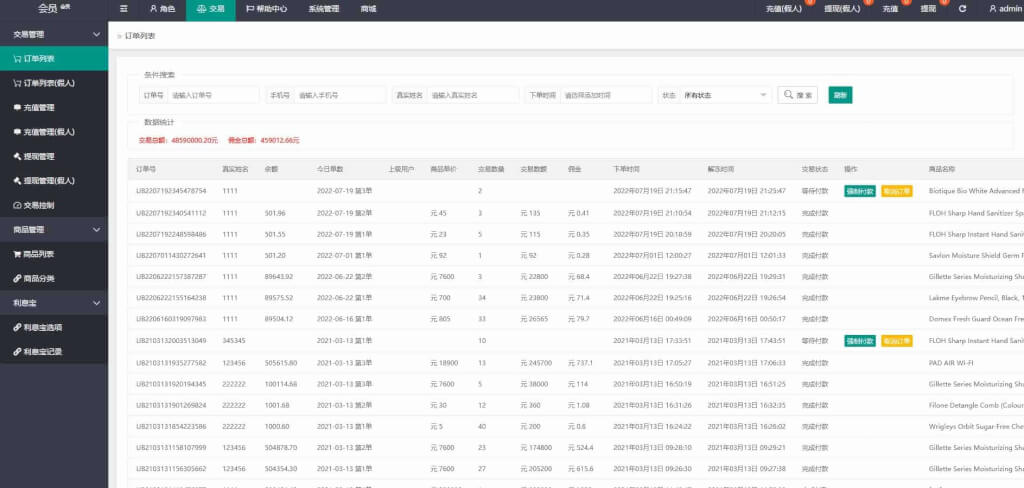Image resolution: width=1024 pixels, height=488 pixels.
Task: Open 利息宝记录 link icon entry
Action: click(54, 351)
